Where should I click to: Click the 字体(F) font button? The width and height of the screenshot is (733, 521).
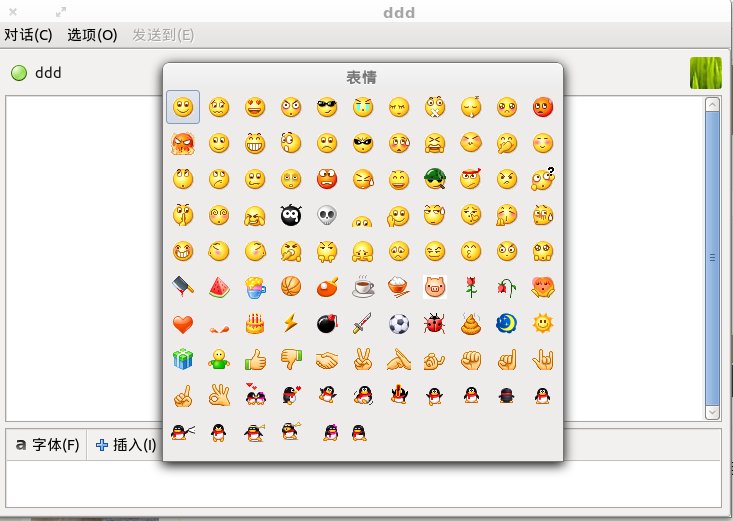(47, 445)
